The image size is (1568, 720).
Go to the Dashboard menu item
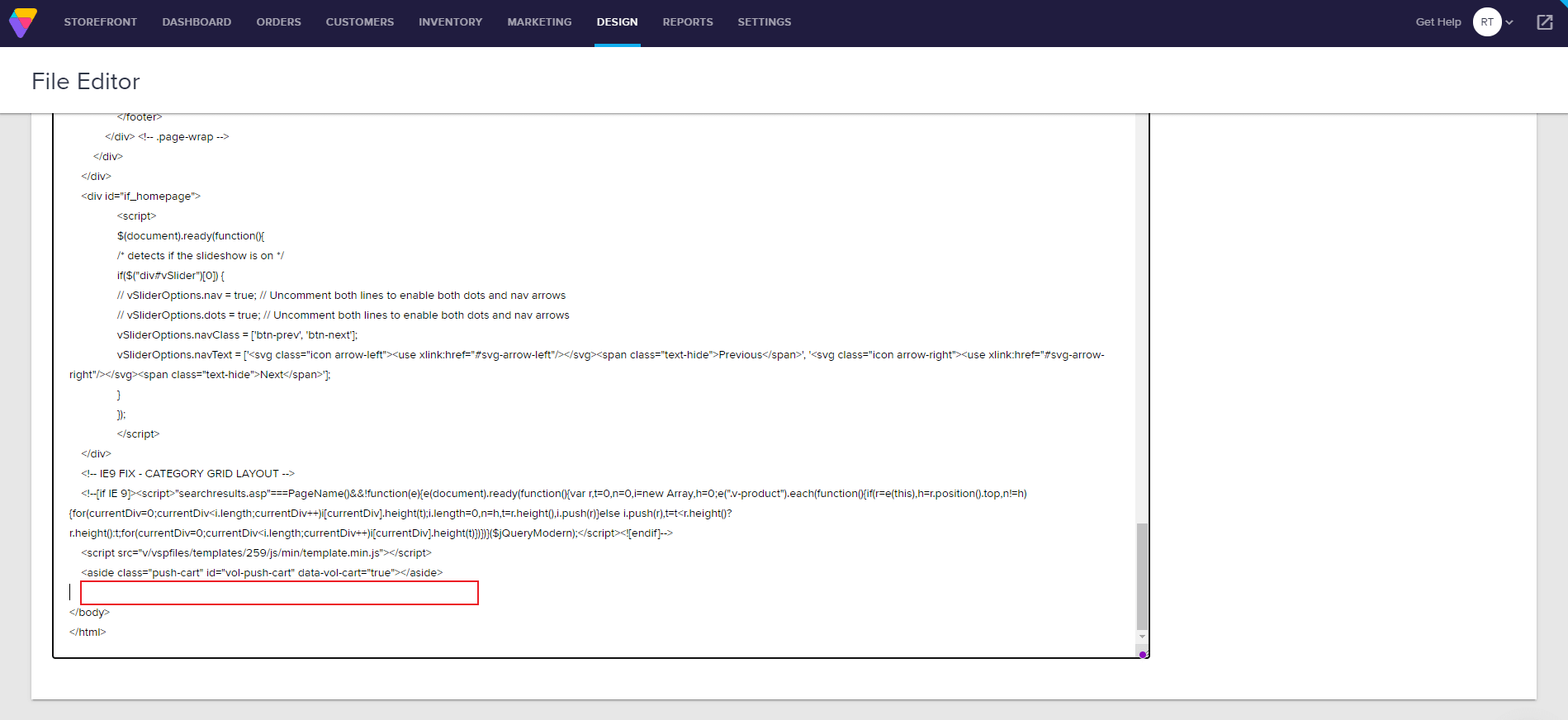pyautogui.click(x=197, y=22)
